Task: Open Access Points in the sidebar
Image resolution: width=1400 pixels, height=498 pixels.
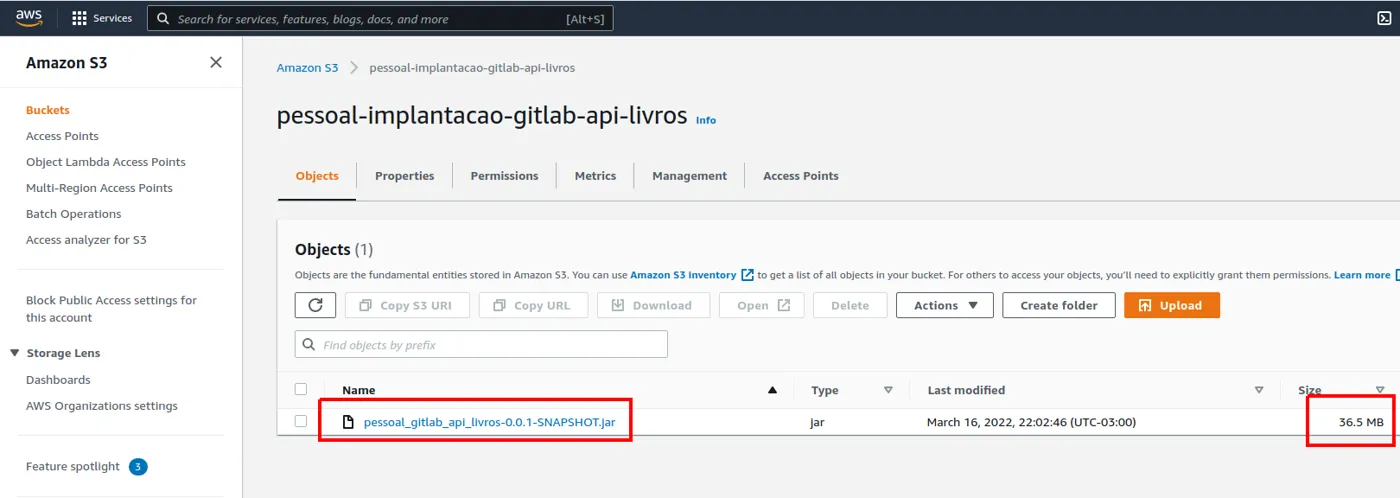Action: click(62, 136)
